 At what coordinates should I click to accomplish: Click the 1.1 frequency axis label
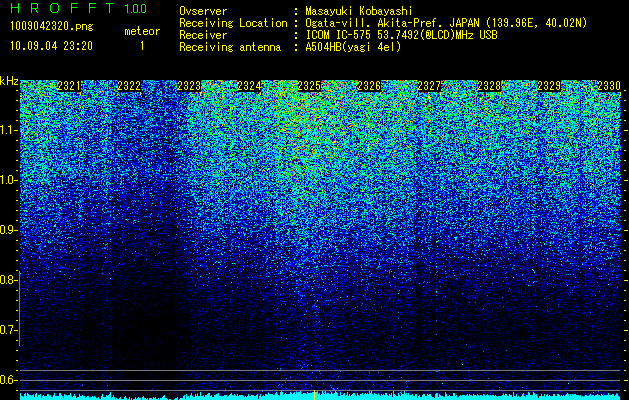pyautogui.click(x=8, y=130)
